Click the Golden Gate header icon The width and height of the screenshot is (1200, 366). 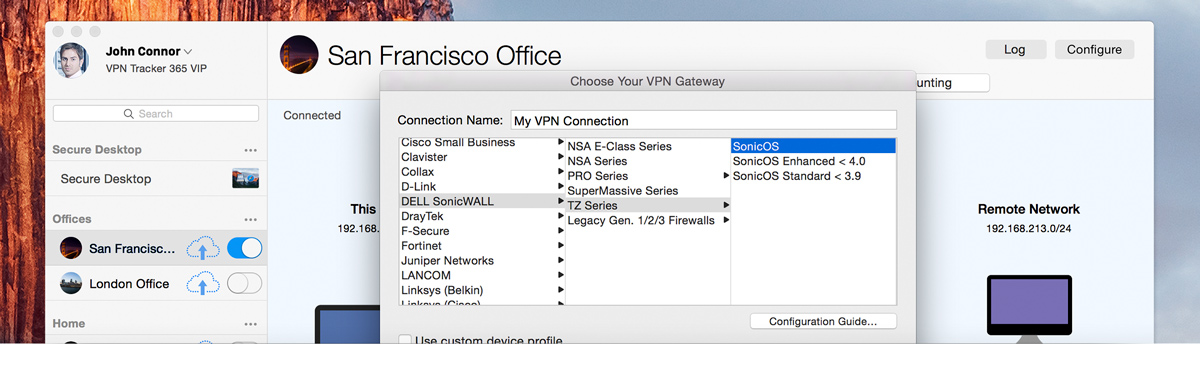tap(299, 54)
